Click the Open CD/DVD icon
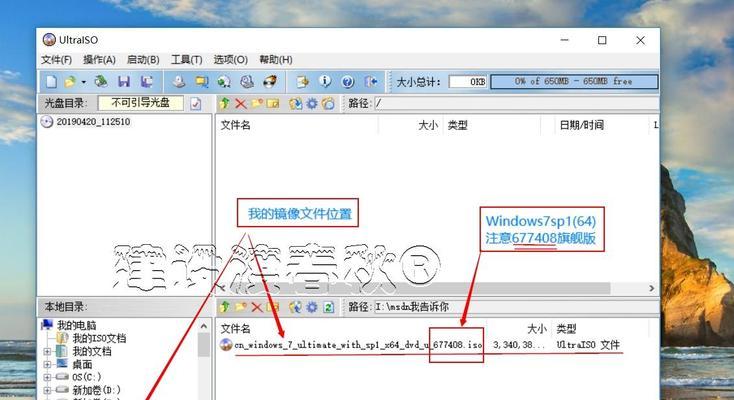This screenshot has width=734, height=400. (101, 82)
